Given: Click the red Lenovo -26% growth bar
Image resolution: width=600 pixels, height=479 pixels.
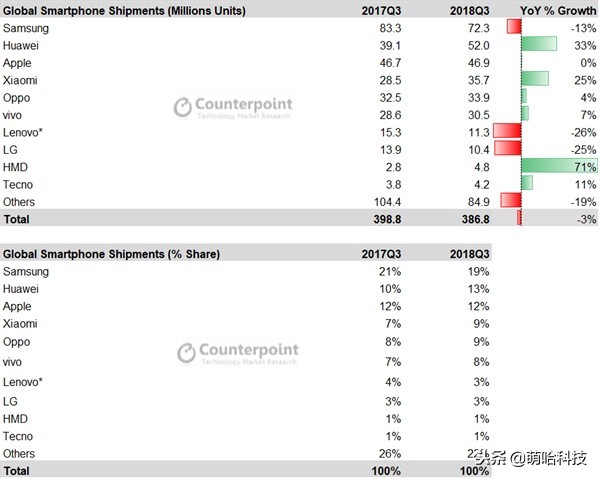Looking at the screenshot, I should (506, 131).
